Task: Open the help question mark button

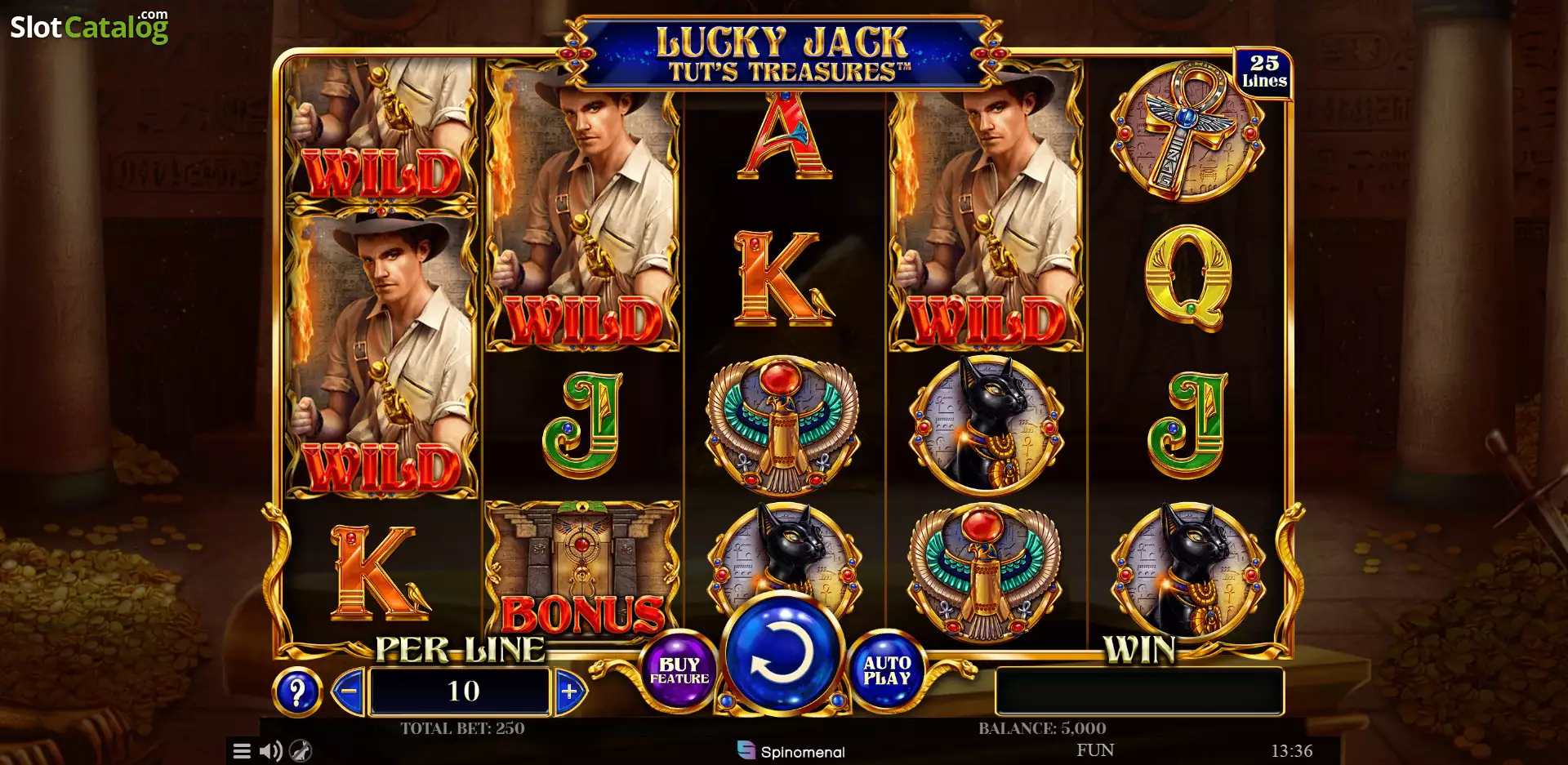Action: [297, 692]
